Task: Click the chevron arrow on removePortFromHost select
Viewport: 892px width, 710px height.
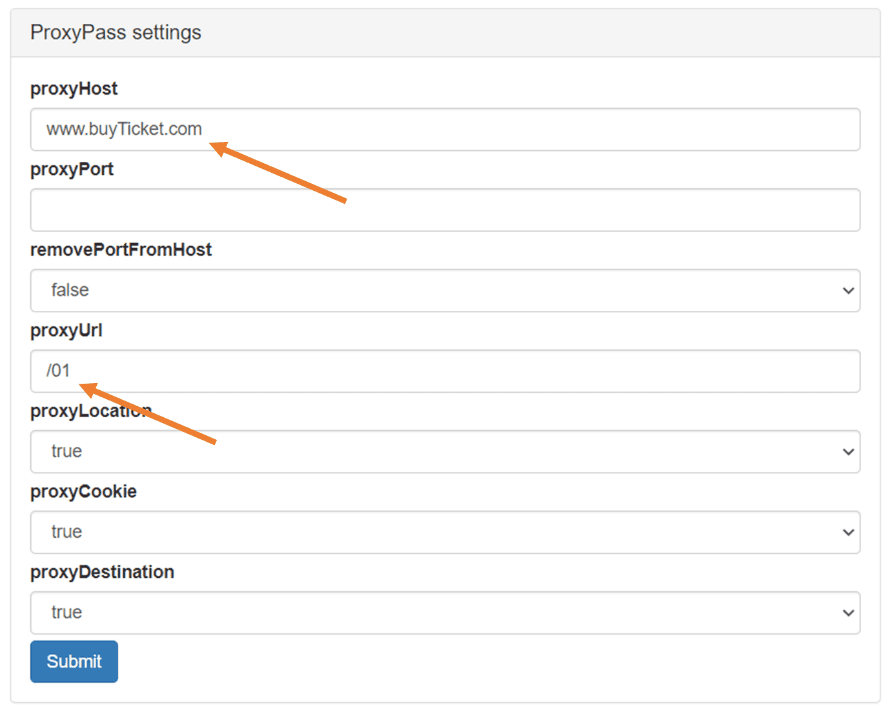Action: click(x=848, y=291)
